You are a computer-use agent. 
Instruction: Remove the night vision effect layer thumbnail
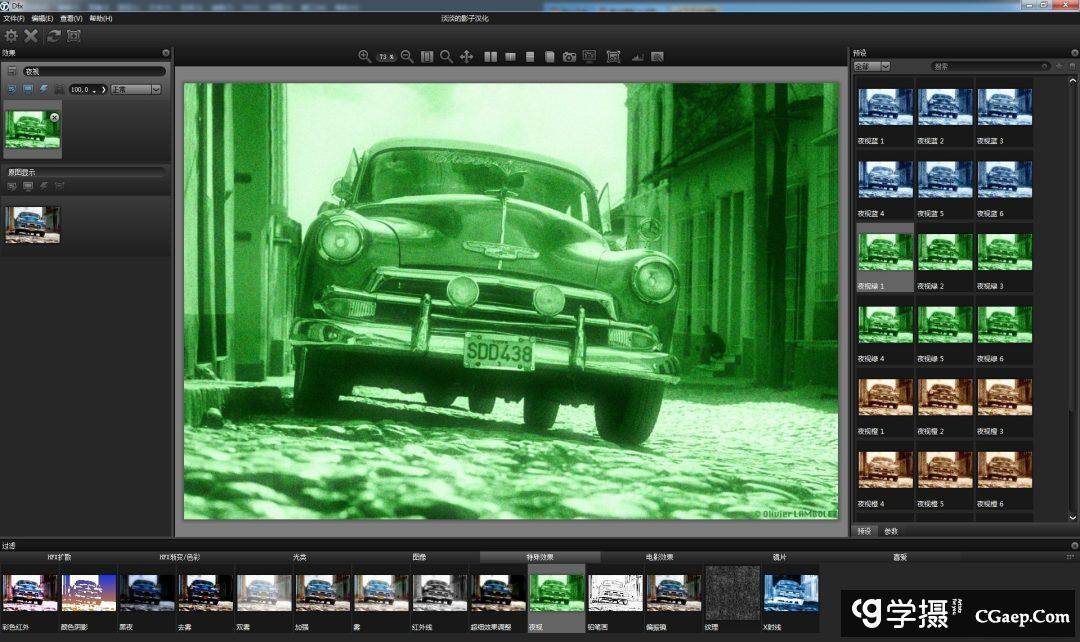(54, 117)
